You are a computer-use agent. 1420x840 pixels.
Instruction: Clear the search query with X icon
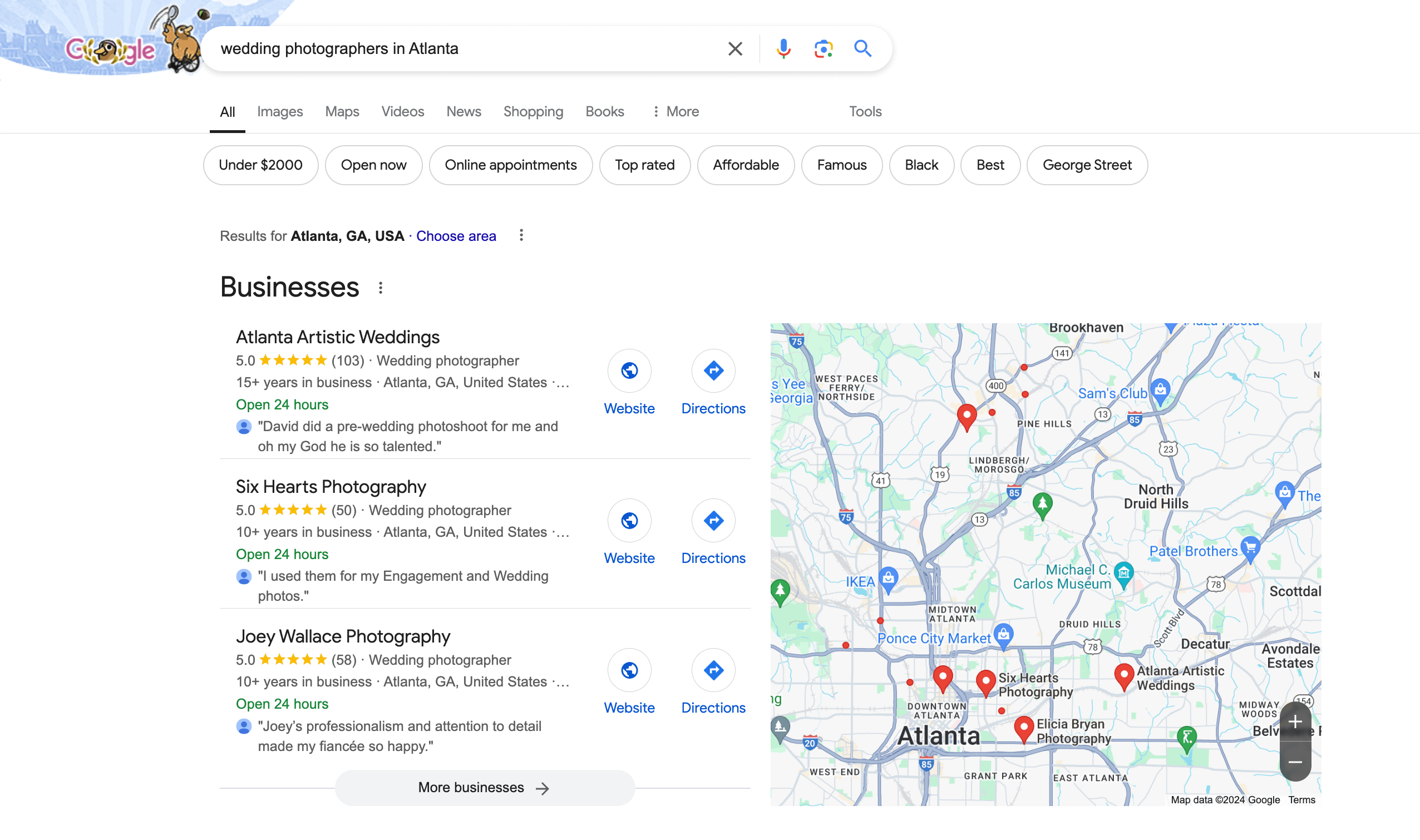[x=735, y=49]
